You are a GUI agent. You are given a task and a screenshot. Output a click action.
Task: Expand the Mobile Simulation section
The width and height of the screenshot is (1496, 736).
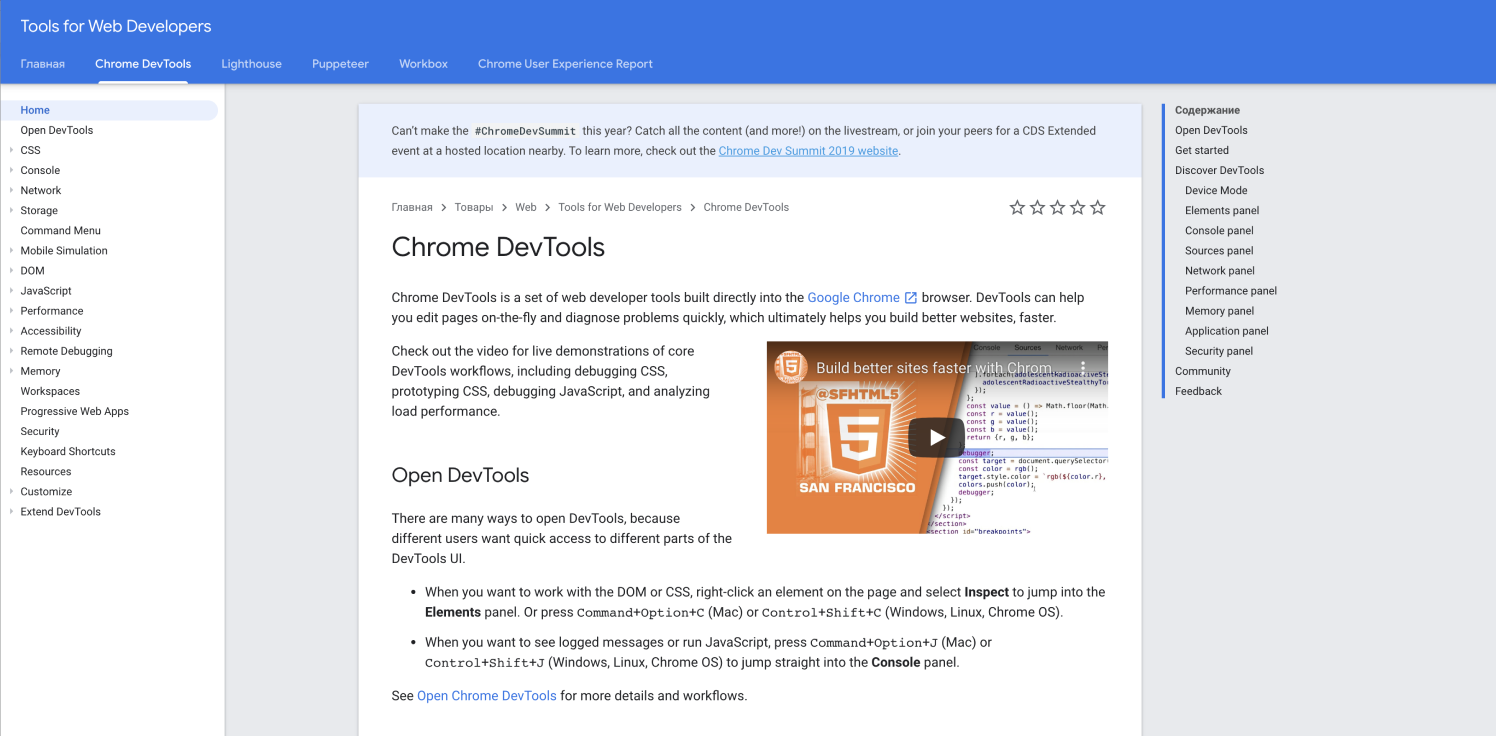(11, 250)
